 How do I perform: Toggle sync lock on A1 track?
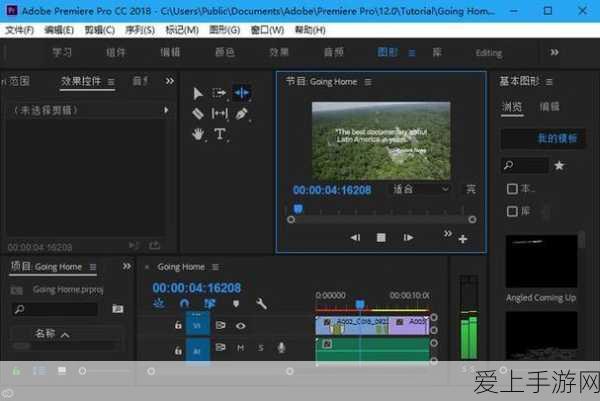pos(220,347)
